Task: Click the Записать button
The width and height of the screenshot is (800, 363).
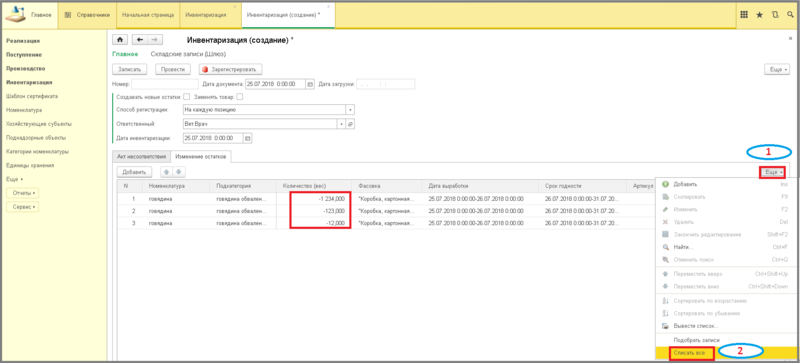Action: pyautogui.click(x=130, y=69)
